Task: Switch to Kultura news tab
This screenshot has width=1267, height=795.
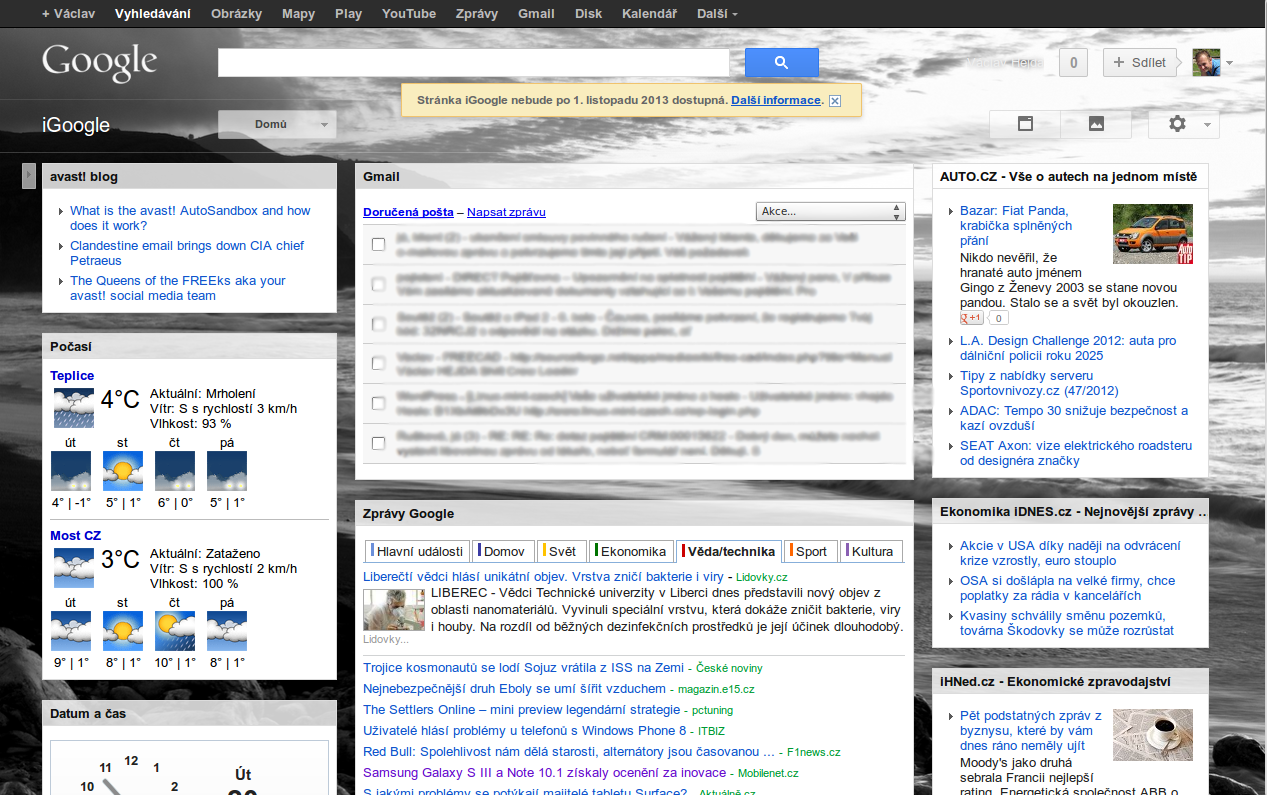Action: point(871,551)
